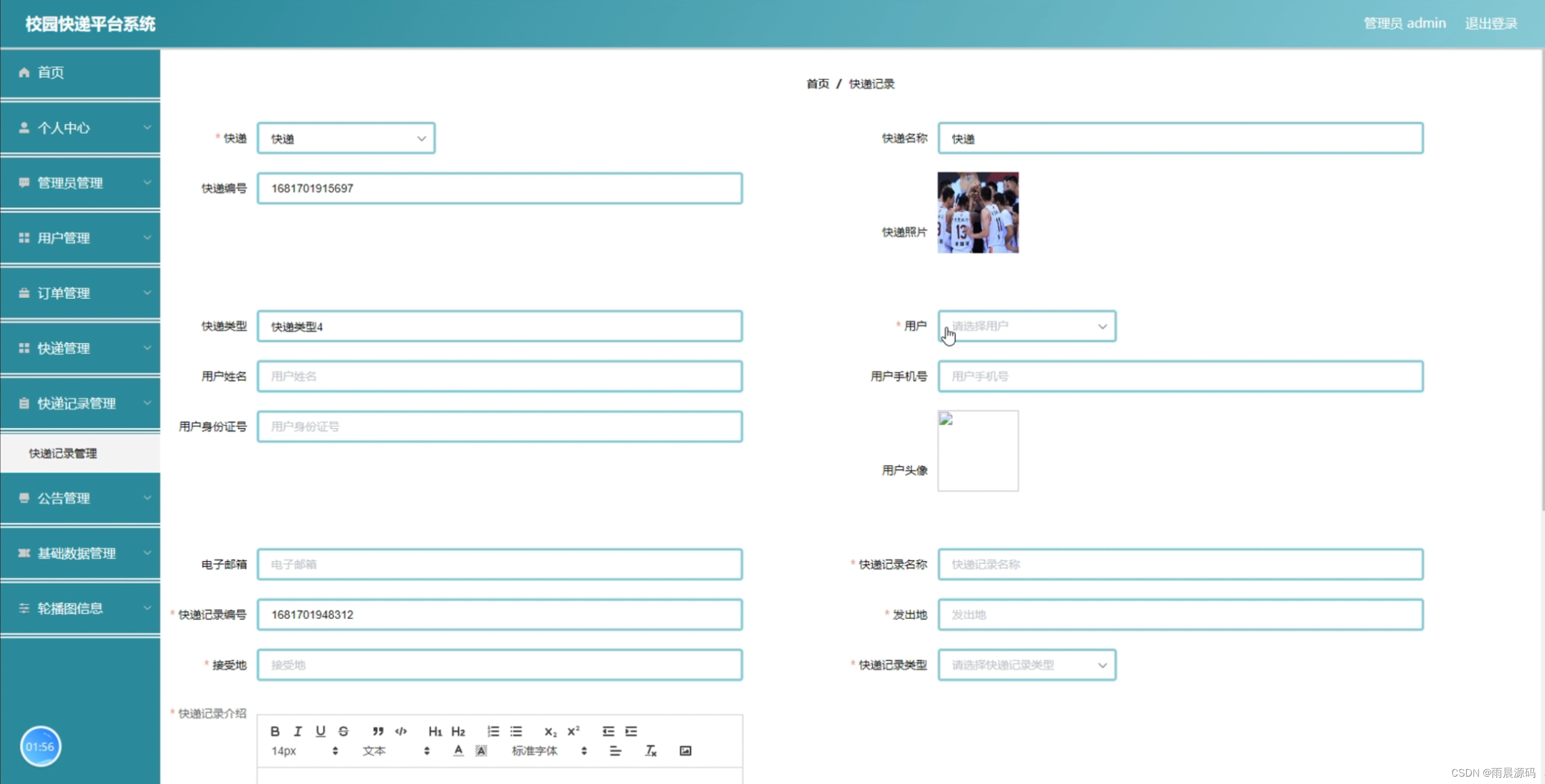1545x784 pixels.
Task: Open the 快递记录类型 dropdown
Action: pyautogui.click(x=1026, y=665)
